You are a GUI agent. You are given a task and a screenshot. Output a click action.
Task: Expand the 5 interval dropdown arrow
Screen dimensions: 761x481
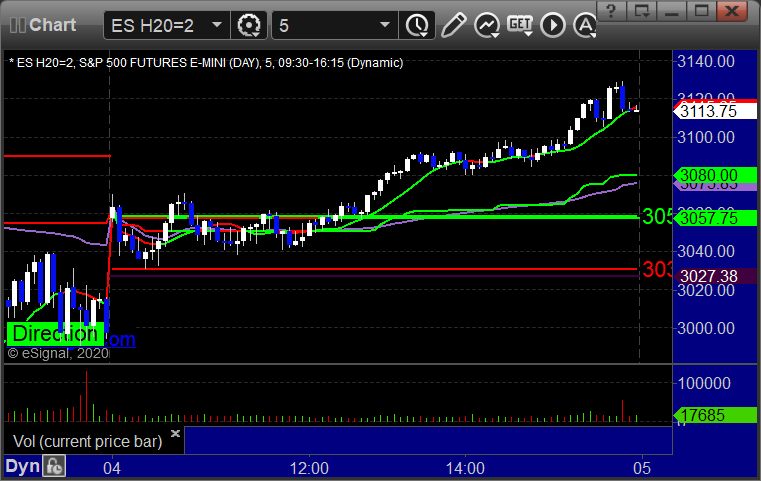pyautogui.click(x=385, y=25)
